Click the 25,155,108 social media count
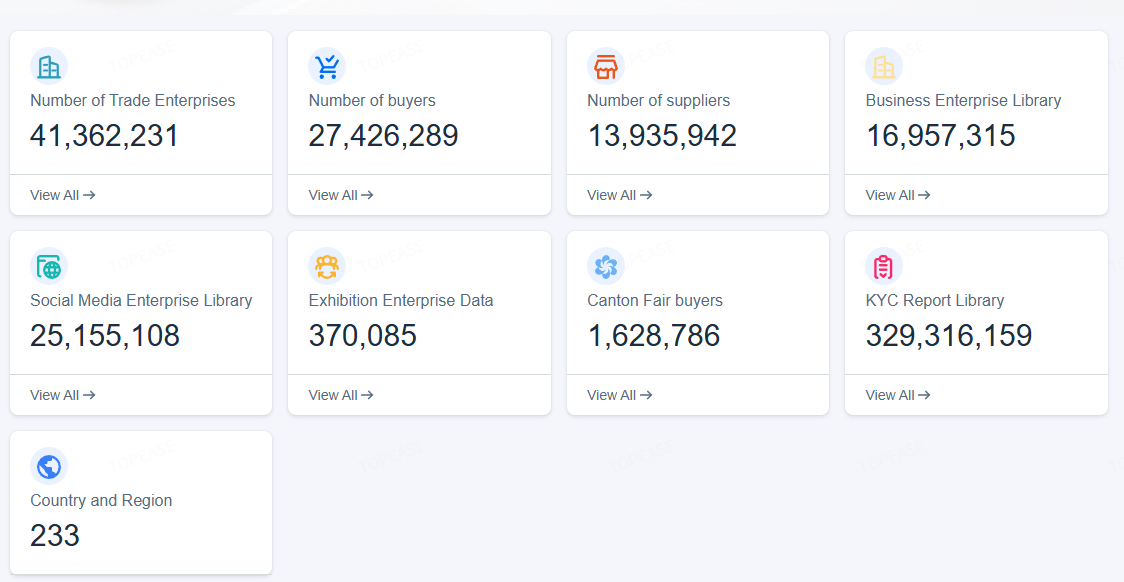 point(105,335)
